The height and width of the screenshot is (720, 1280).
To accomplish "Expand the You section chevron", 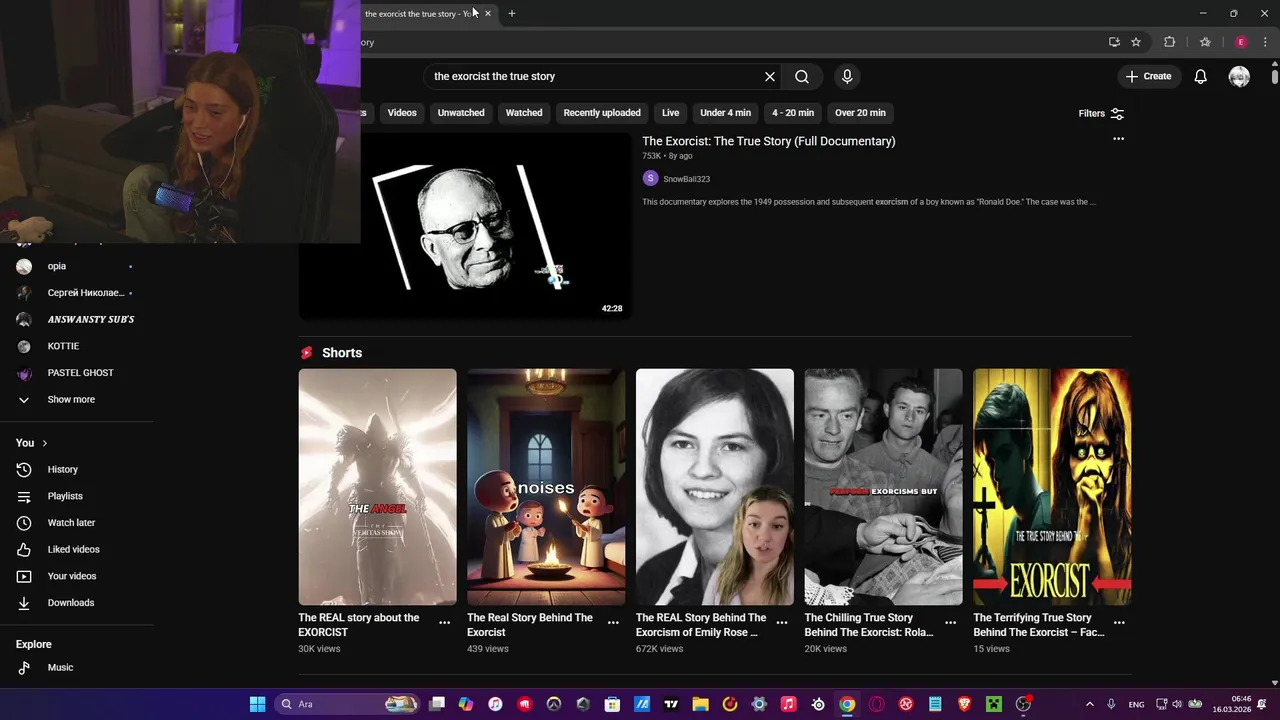I will 44,443.
